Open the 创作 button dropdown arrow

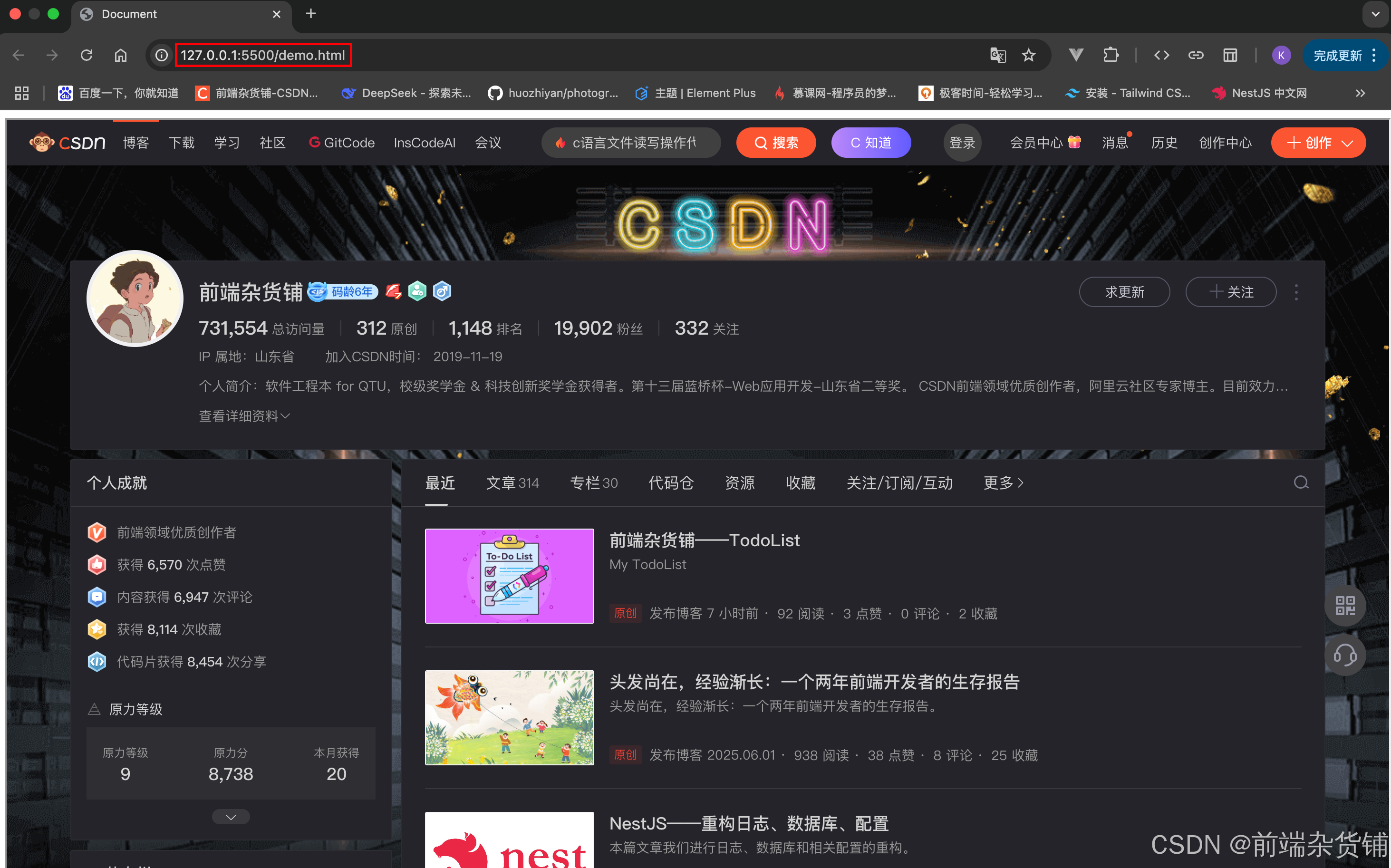(1347, 143)
